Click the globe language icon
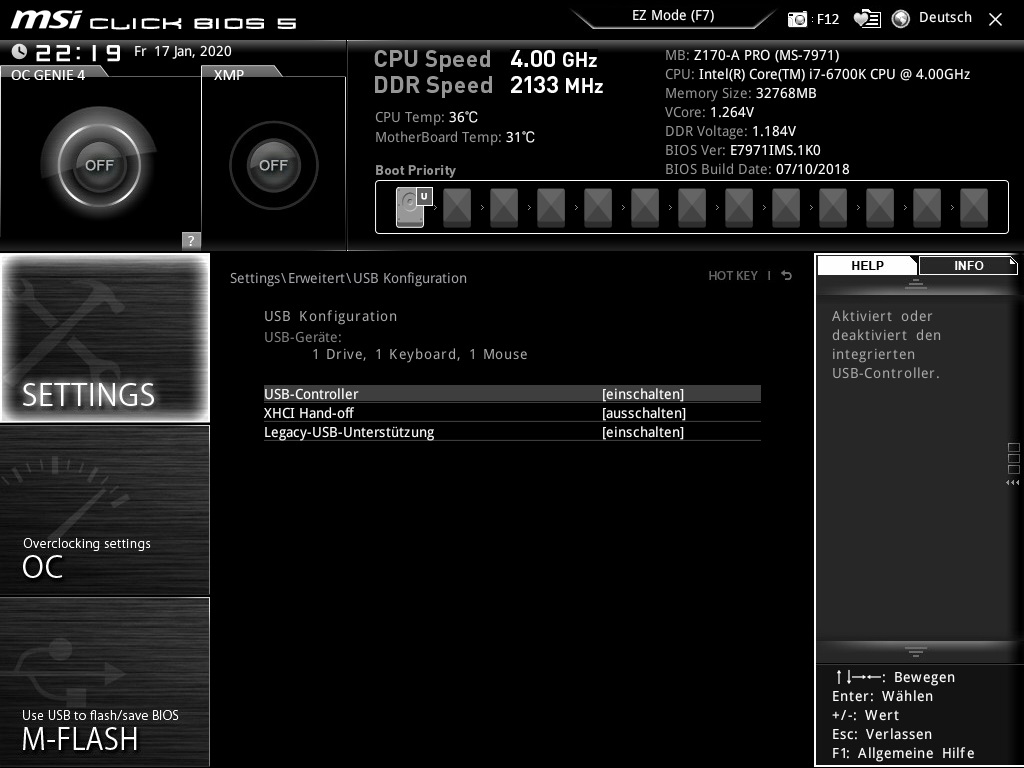 (901, 19)
